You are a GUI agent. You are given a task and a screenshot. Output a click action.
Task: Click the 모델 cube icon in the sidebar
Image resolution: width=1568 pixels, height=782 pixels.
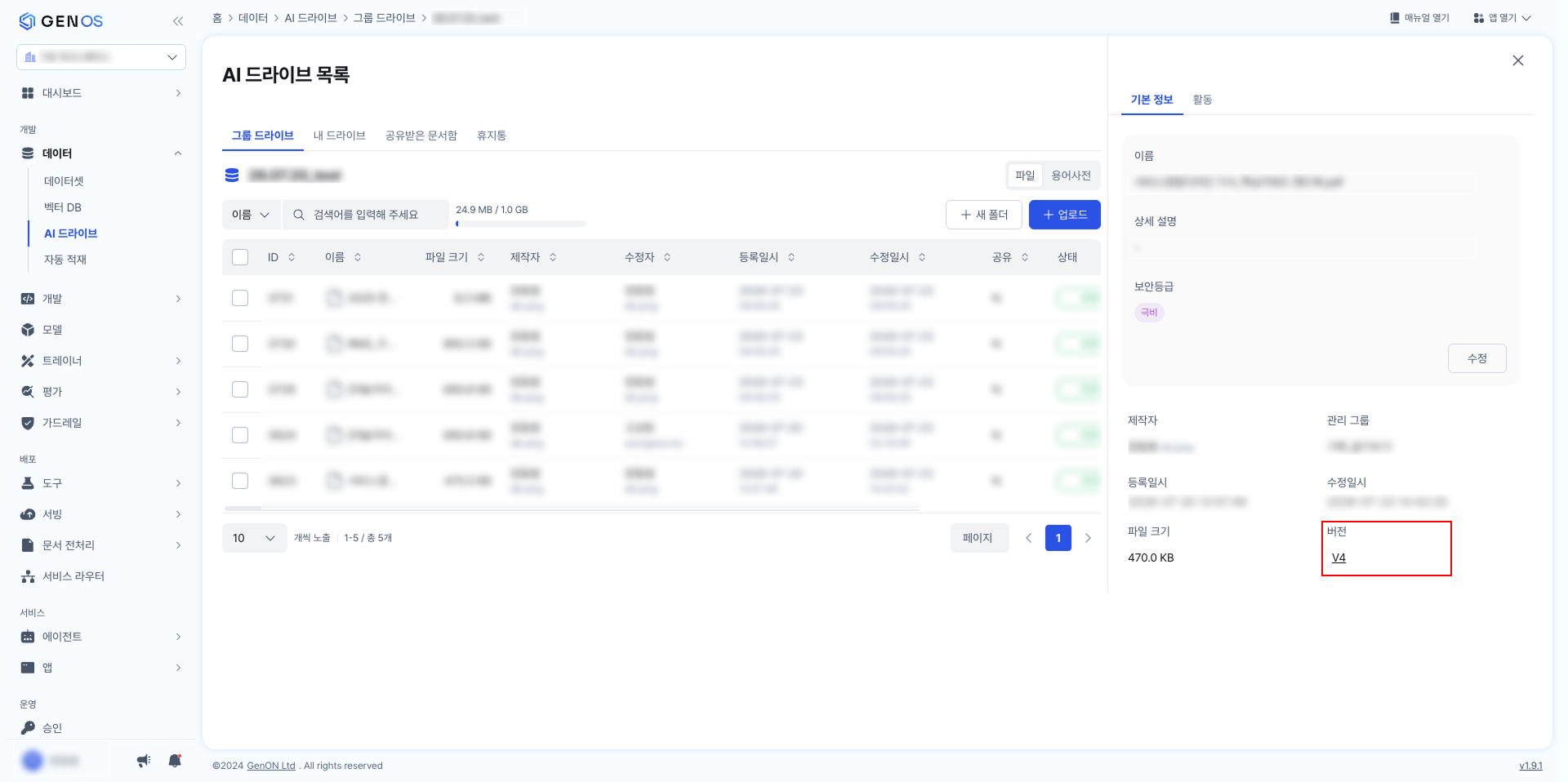tap(28, 330)
